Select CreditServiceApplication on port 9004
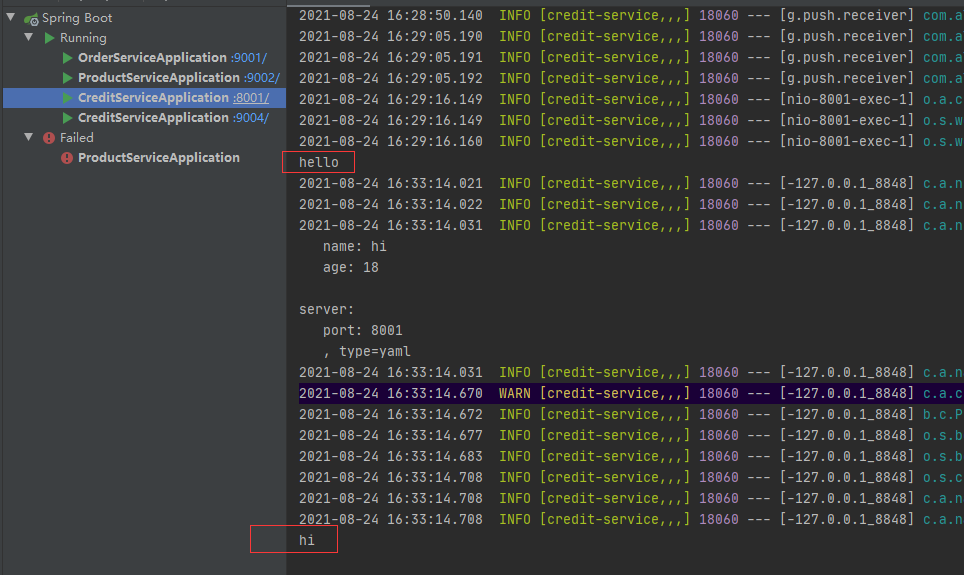The width and height of the screenshot is (964, 575). point(153,117)
